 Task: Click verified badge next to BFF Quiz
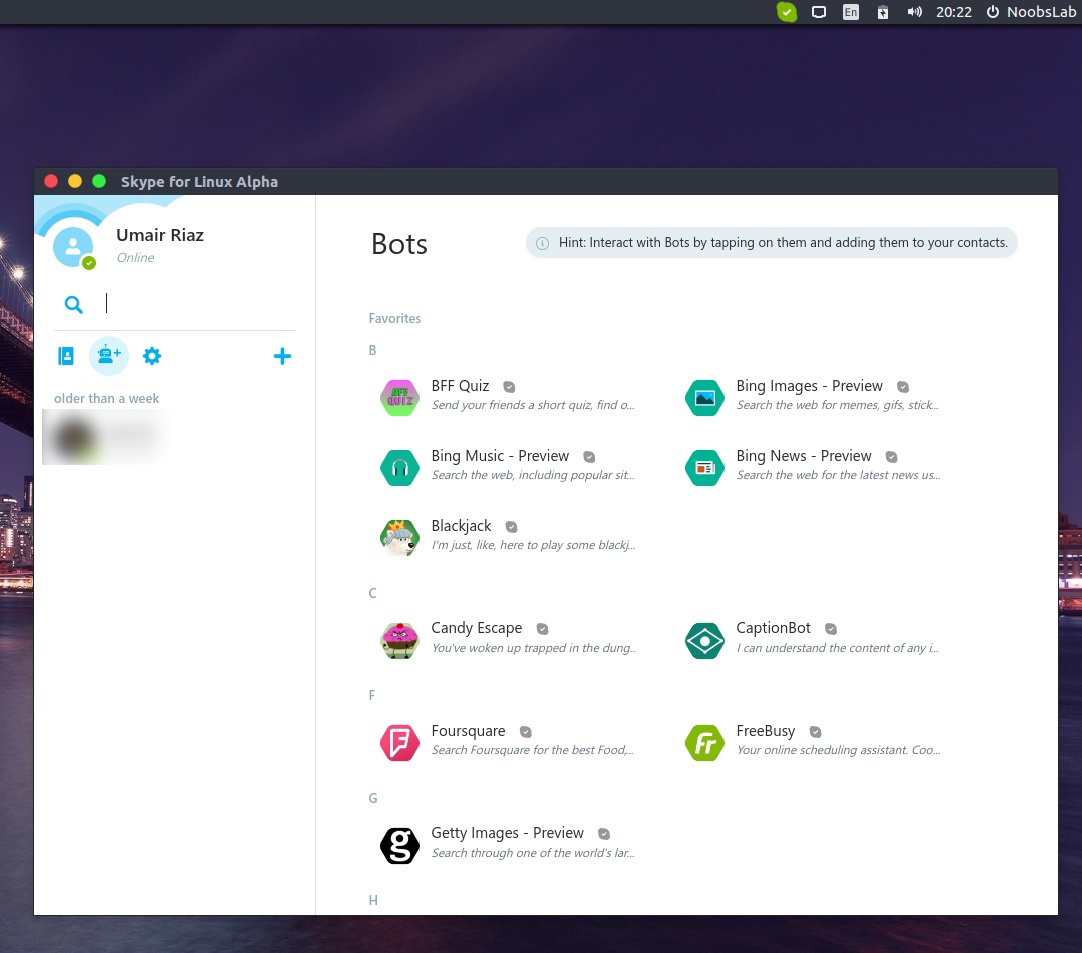(509, 387)
